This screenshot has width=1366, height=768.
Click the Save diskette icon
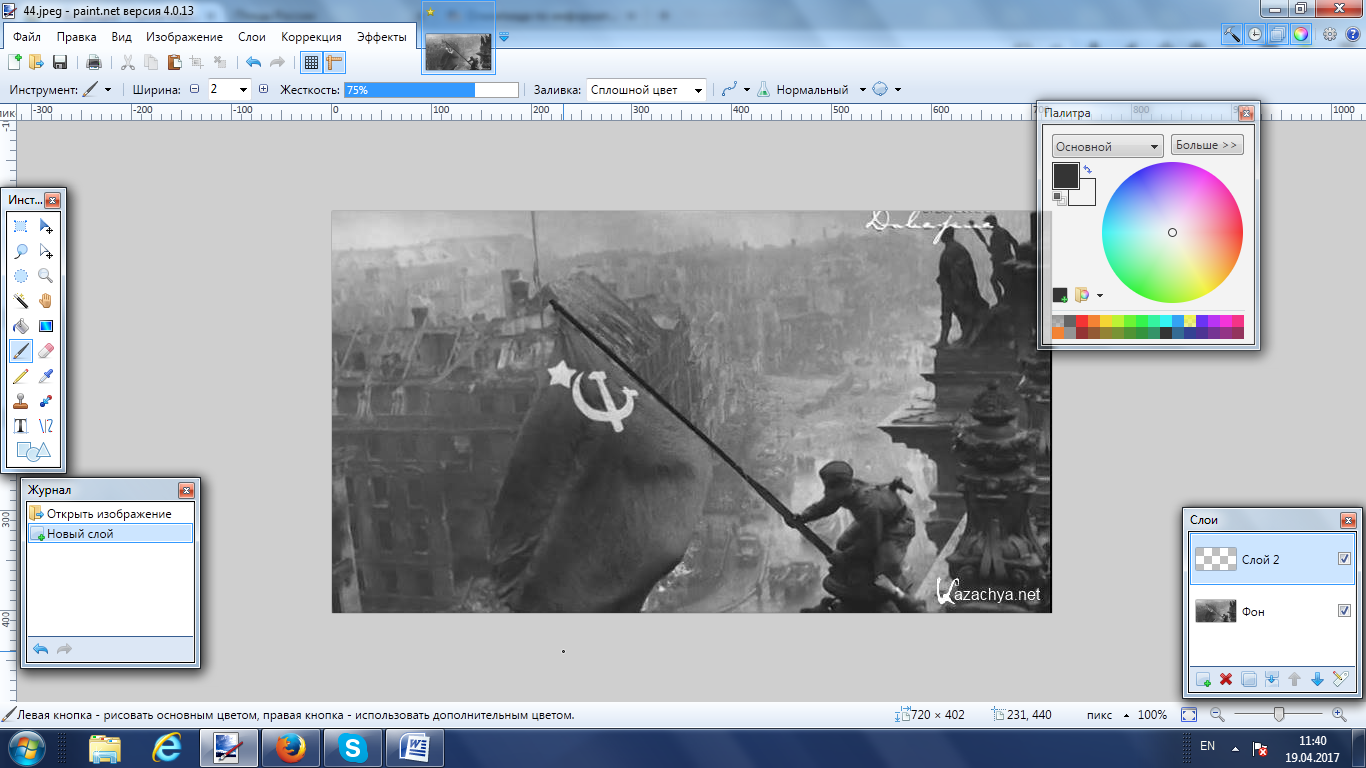tap(60, 62)
